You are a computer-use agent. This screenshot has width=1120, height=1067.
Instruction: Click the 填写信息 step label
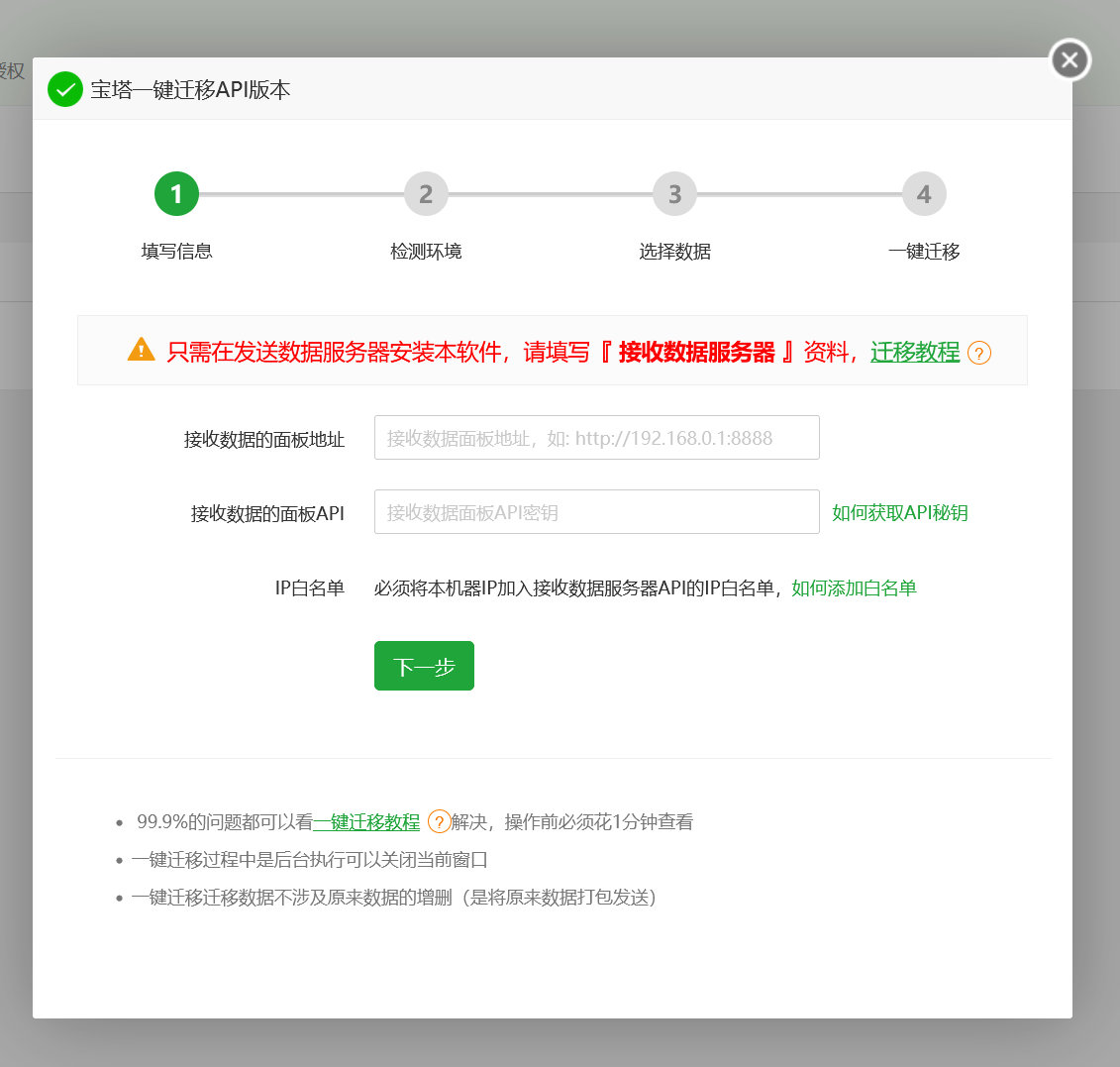point(176,252)
